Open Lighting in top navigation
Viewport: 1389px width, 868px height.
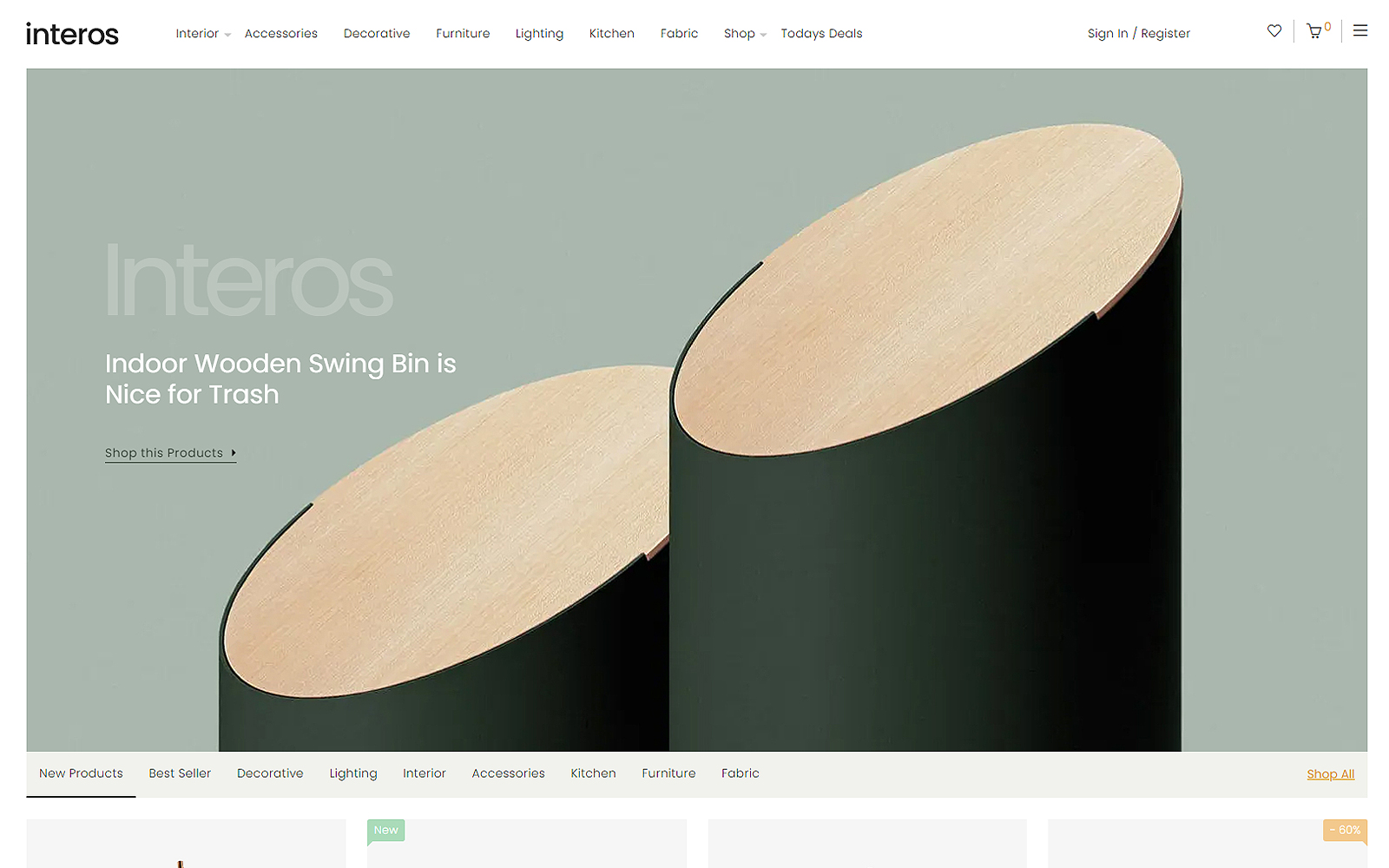[539, 34]
